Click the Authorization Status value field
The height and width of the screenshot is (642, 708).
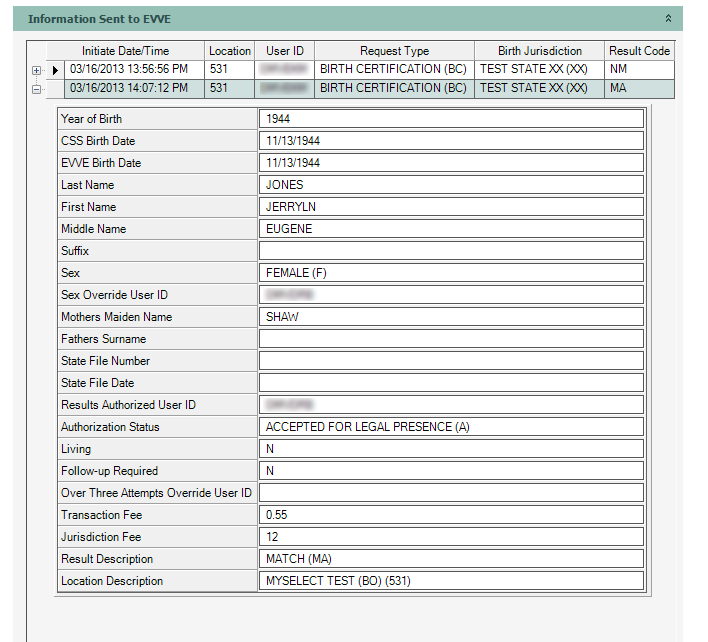(450, 427)
